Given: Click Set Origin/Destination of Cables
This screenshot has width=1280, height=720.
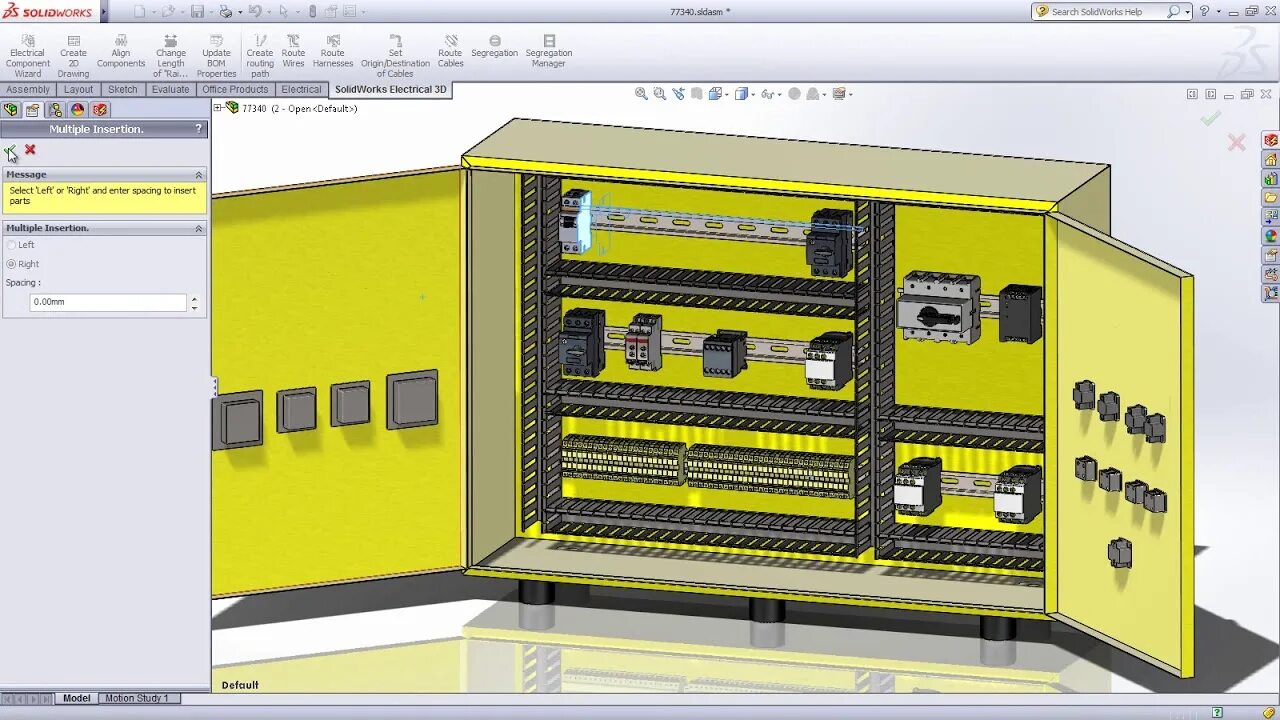Looking at the screenshot, I should pyautogui.click(x=395, y=56).
